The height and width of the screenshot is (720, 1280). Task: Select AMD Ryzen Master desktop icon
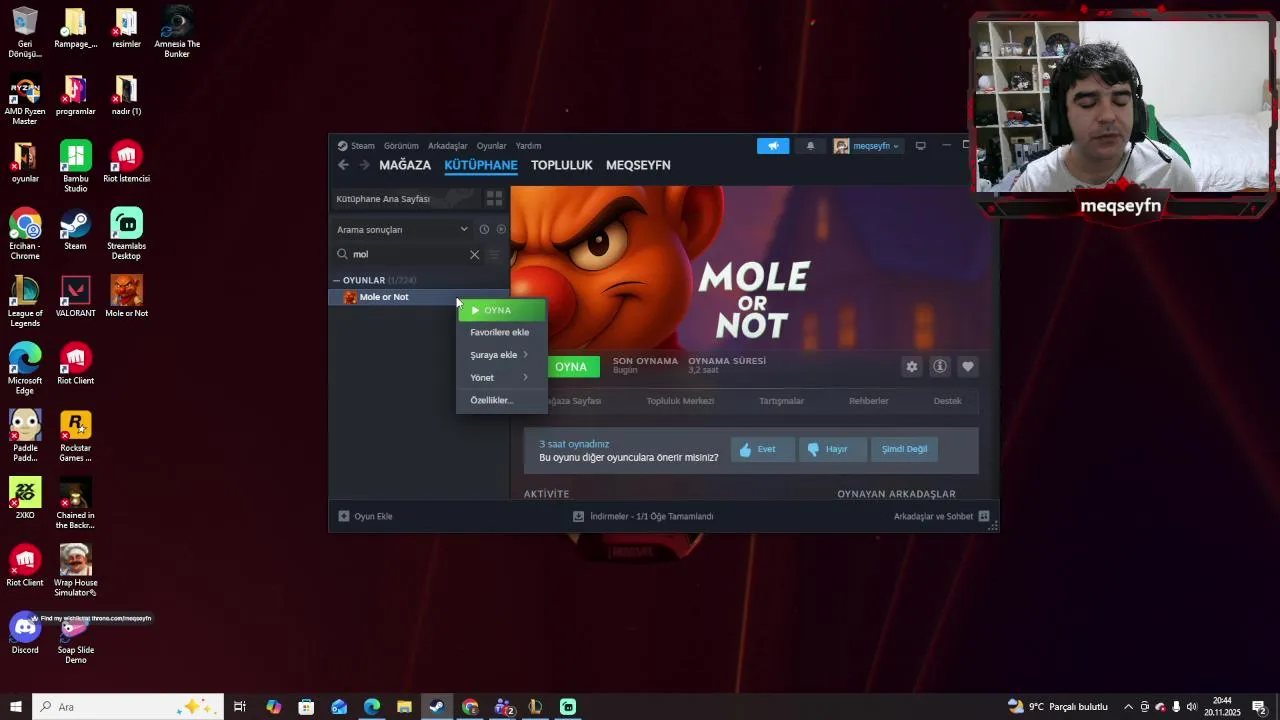coord(25,100)
